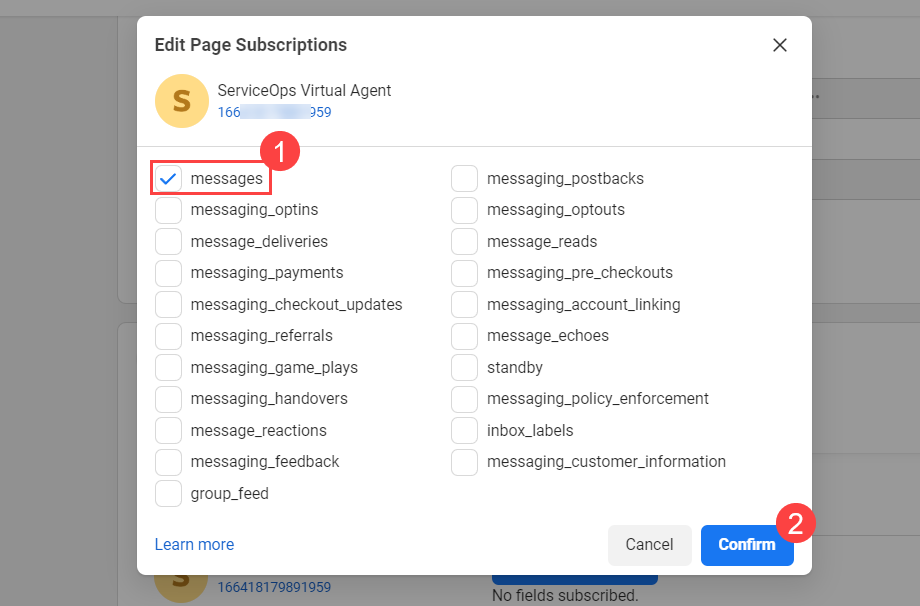This screenshot has width=920, height=606.
Task: Enable messaging_payments subscription
Action: (167, 272)
